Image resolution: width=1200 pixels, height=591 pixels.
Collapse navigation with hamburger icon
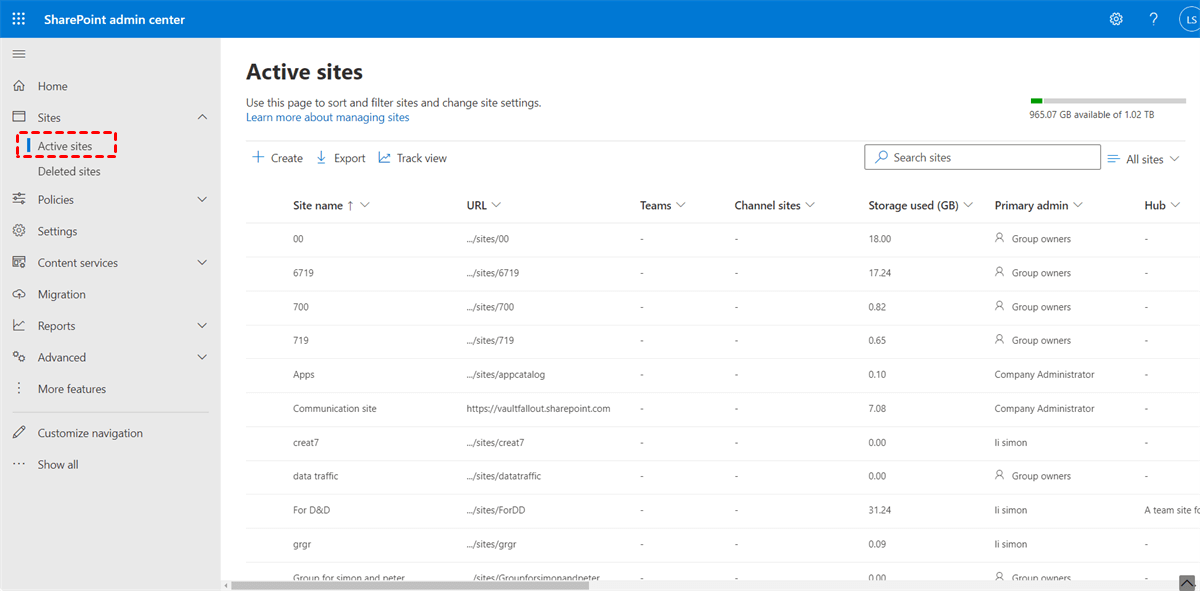[19, 54]
